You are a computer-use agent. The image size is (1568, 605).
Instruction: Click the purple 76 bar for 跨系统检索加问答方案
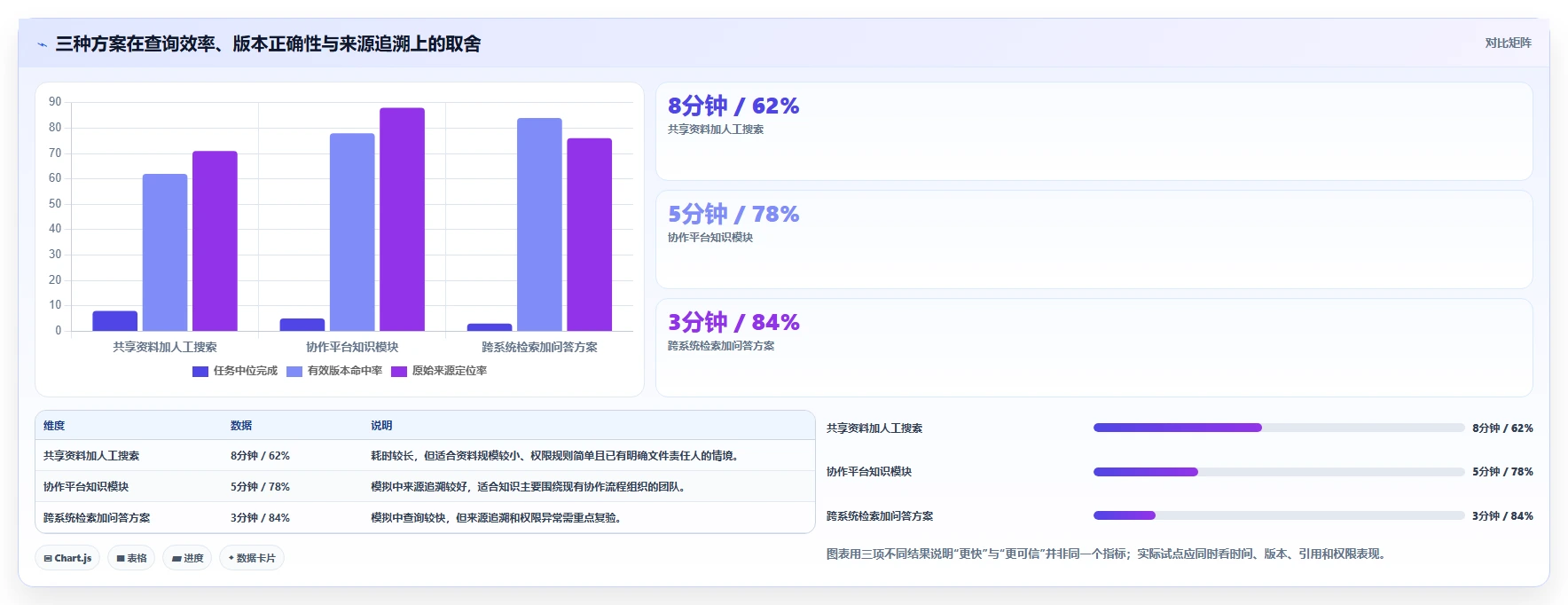tap(590, 235)
